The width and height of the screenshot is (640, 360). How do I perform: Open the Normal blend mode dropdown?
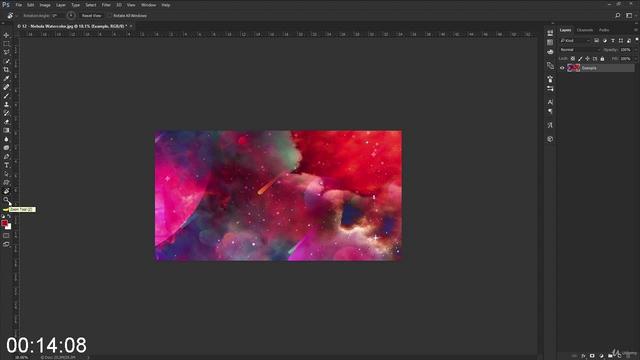[x=580, y=50]
